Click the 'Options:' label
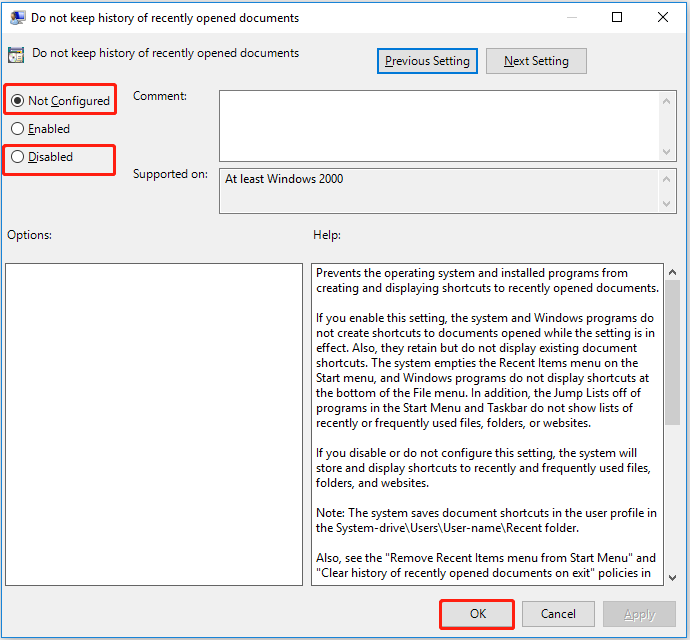The height and width of the screenshot is (640, 690). [29, 235]
